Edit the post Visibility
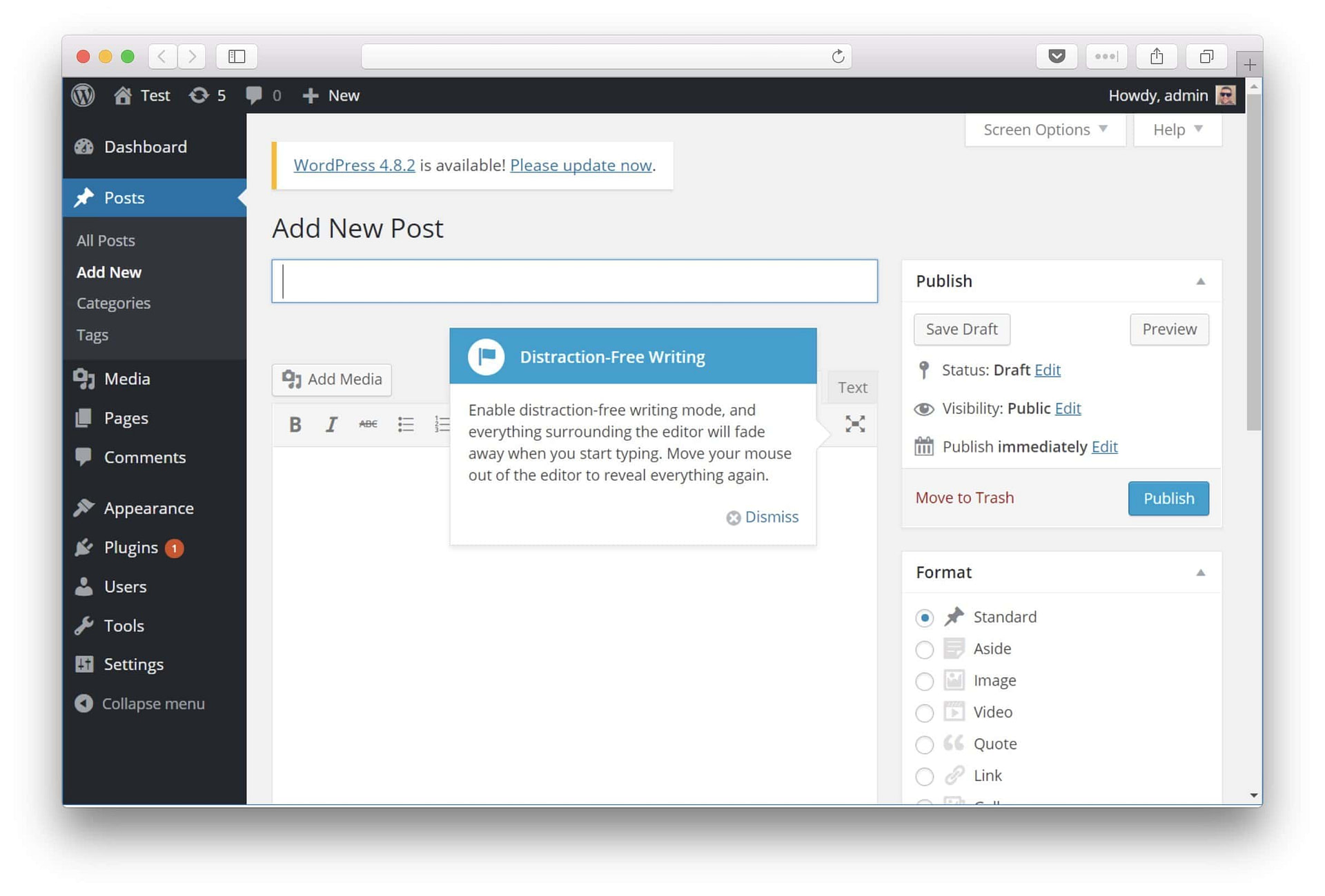Viewport: 1325px width, 896px height. coord(1068,409)
